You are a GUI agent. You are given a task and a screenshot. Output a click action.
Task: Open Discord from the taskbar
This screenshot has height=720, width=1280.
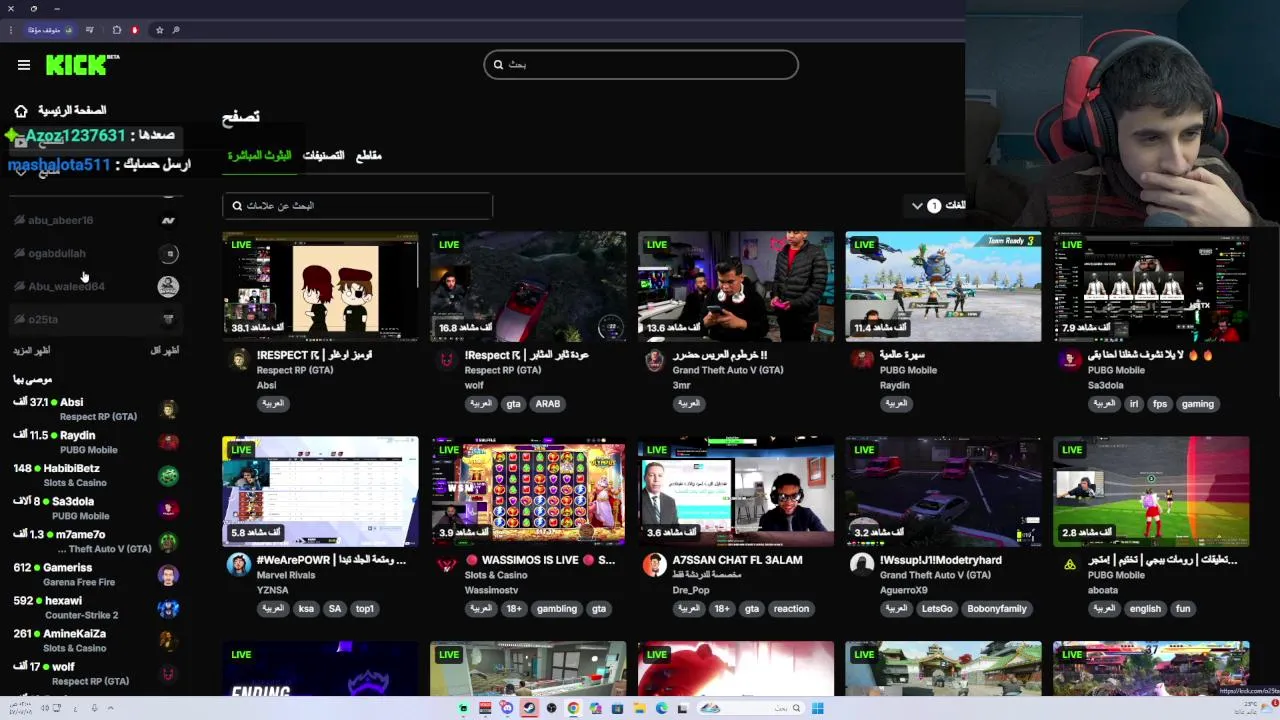[507, 708]
